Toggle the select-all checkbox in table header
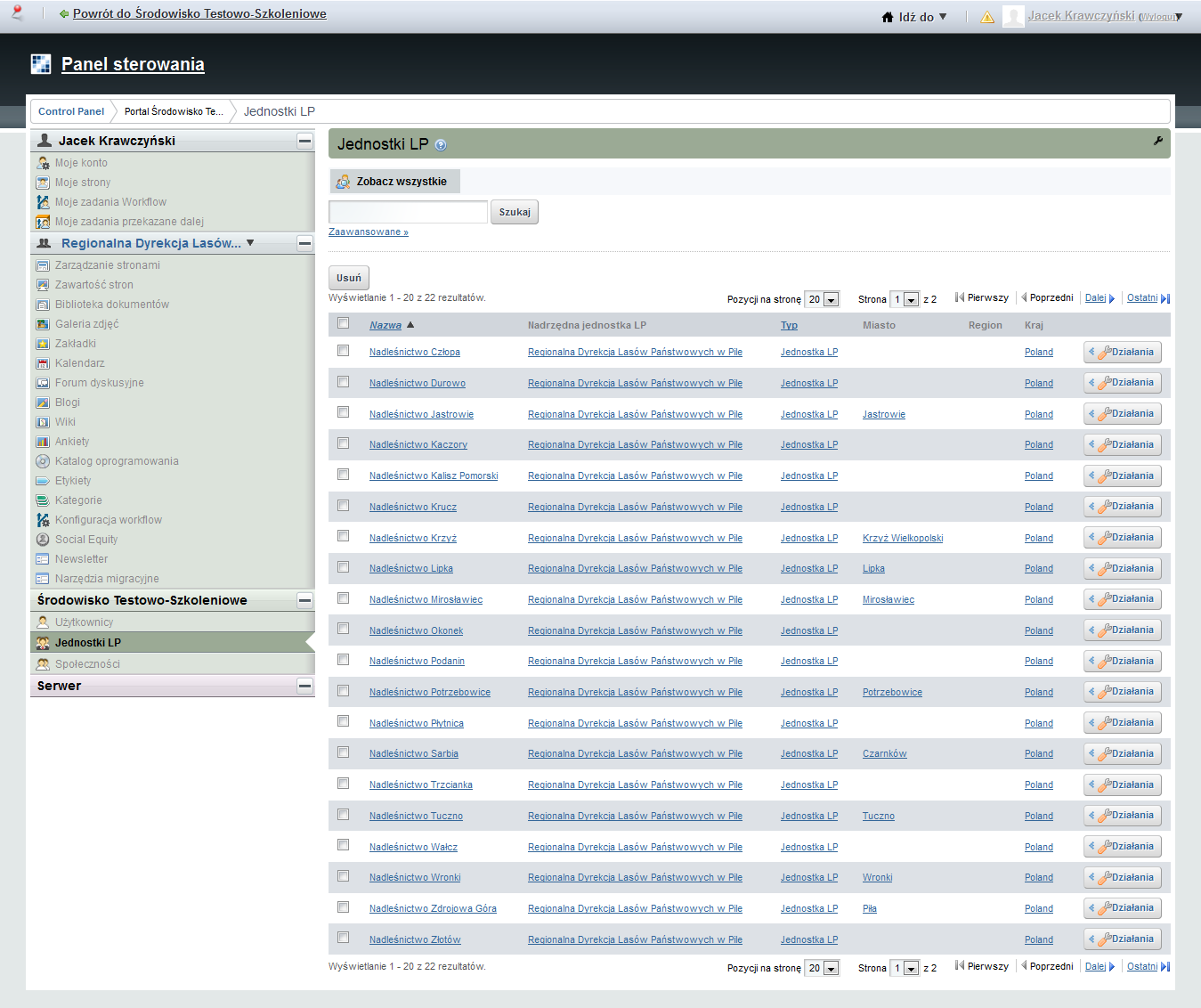The width and height of the screenshot is (1201, 1008). click(343, 323)
